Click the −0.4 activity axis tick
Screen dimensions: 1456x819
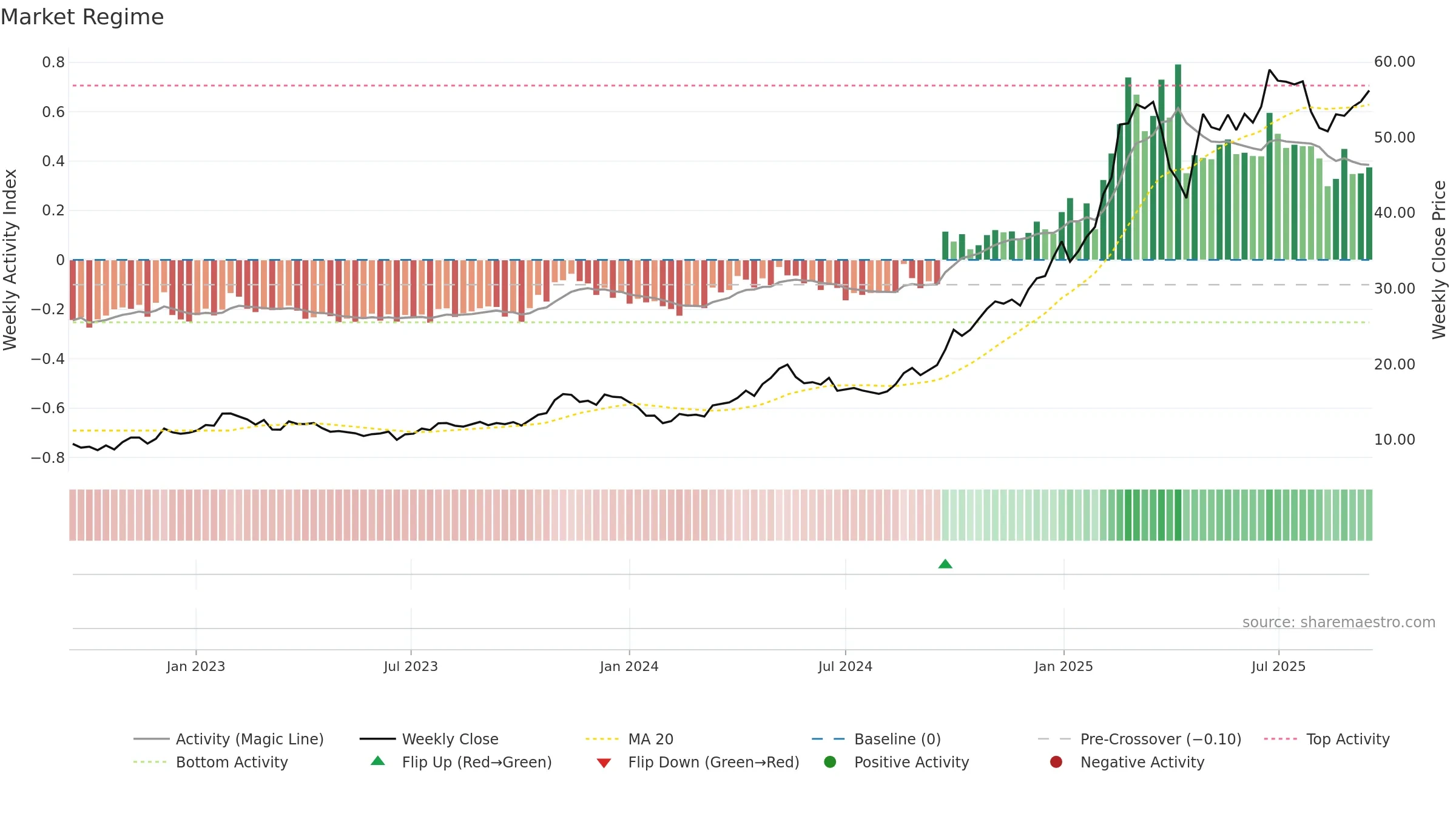48,359
